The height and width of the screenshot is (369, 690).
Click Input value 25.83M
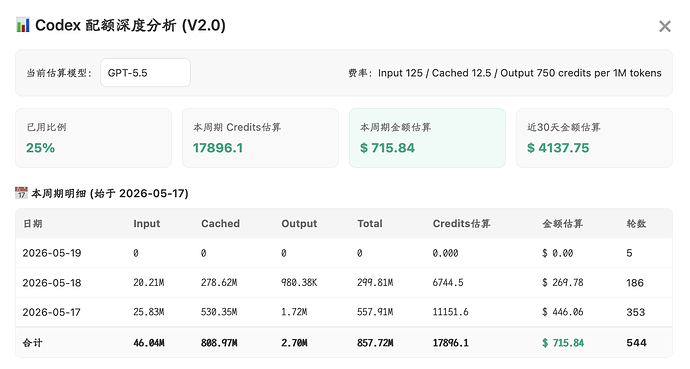click(x=149, y=312)
